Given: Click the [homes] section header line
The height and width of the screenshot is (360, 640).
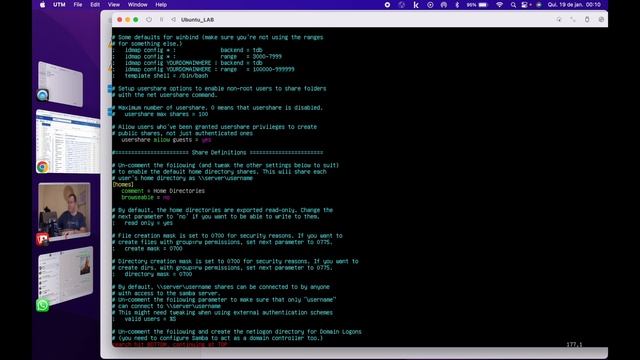Looking at the screenshot, I should point(123,184).
